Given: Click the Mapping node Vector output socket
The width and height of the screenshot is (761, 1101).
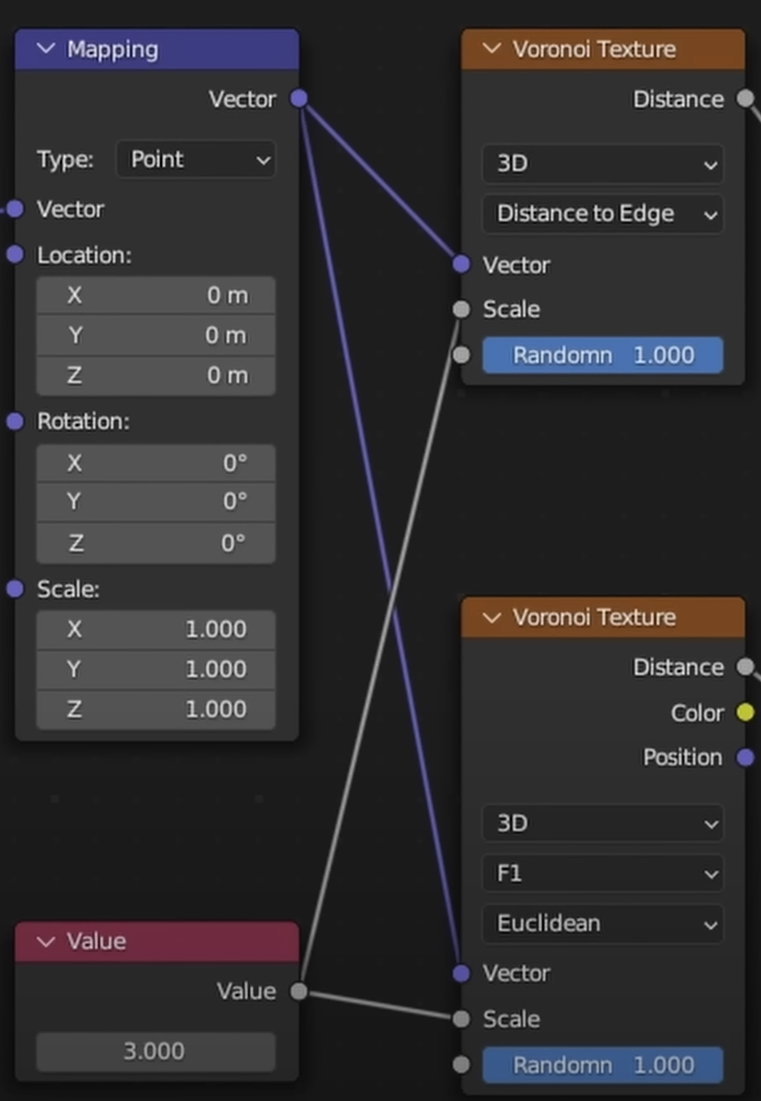Looking at the screenshot, I should point(299,99).
